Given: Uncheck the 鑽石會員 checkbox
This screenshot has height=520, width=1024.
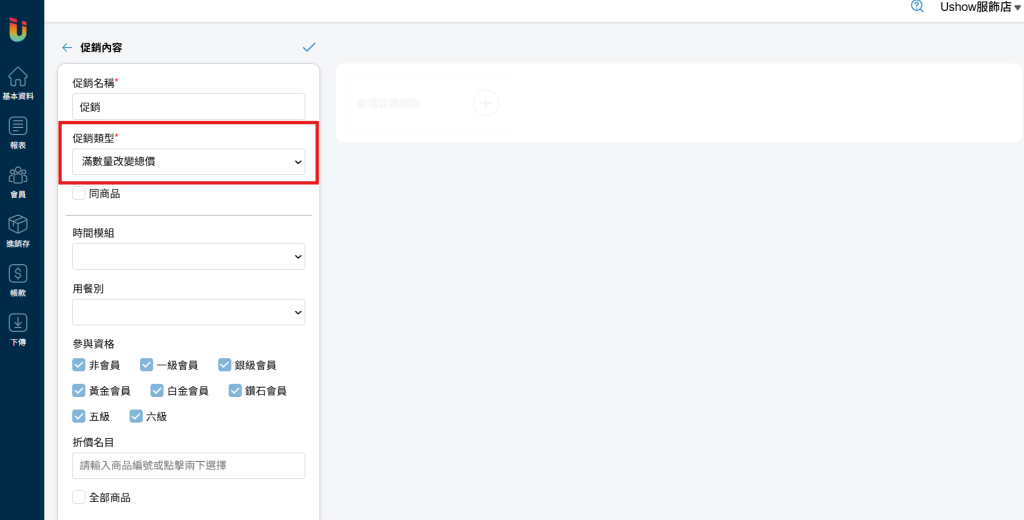Looking at the screenshot, I should pyautogui.click(x=235, y=391).
